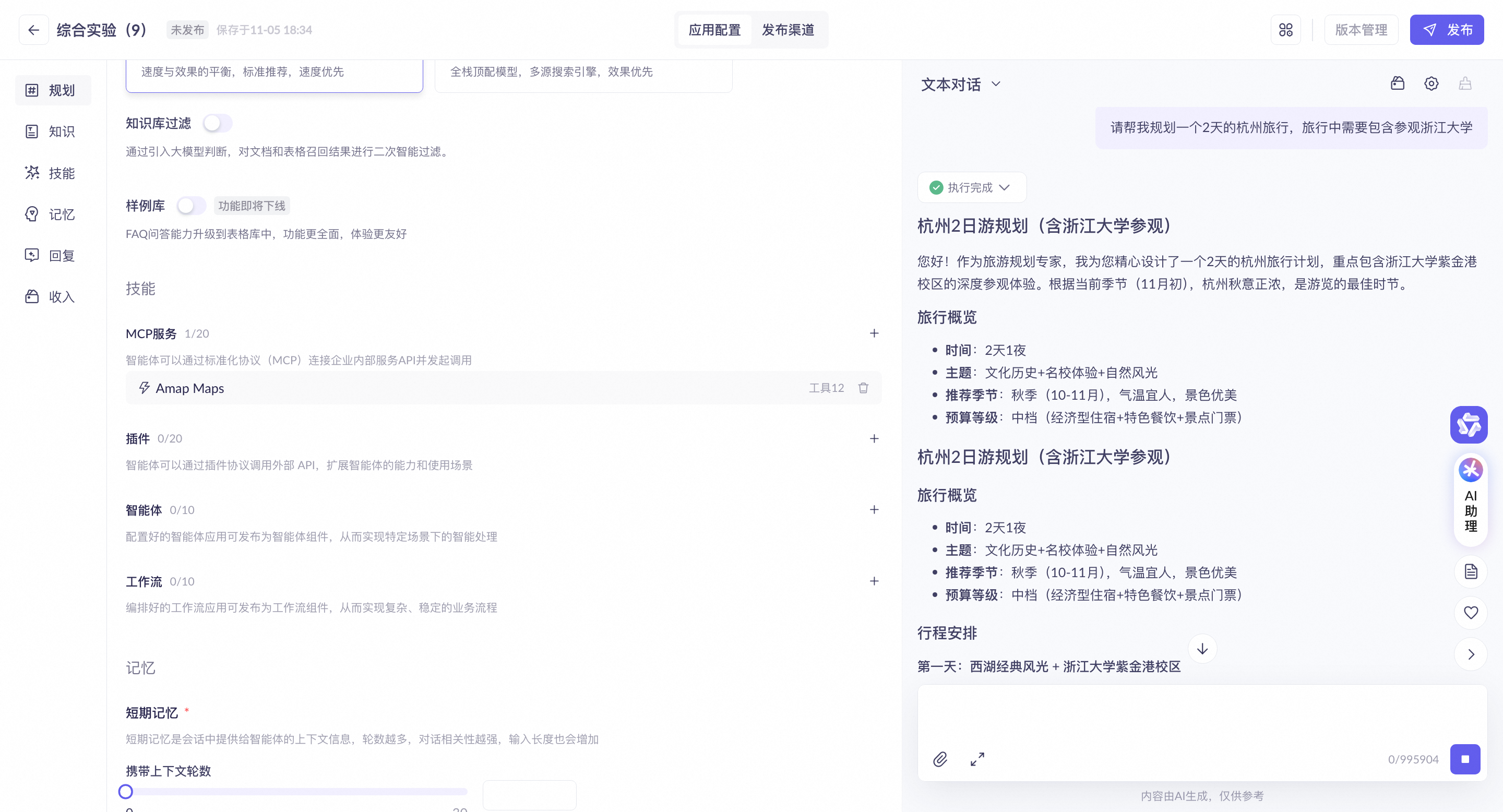The width and height of the screenshot is (1503, 812).
Task: Expand the chat input box
Action: pos(977,759)
